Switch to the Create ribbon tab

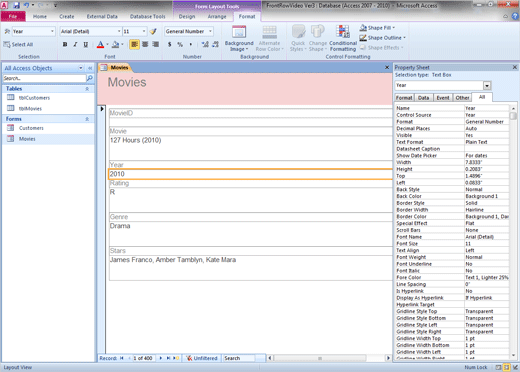click(67, 16)
